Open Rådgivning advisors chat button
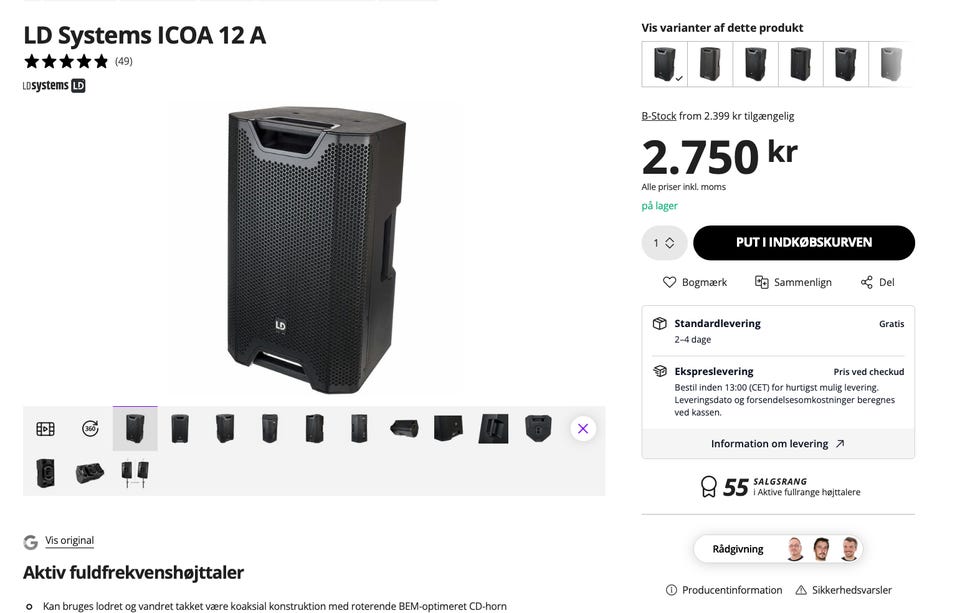Image resolution: width=960 pixels, height=613 pixels. coord(778,549)
